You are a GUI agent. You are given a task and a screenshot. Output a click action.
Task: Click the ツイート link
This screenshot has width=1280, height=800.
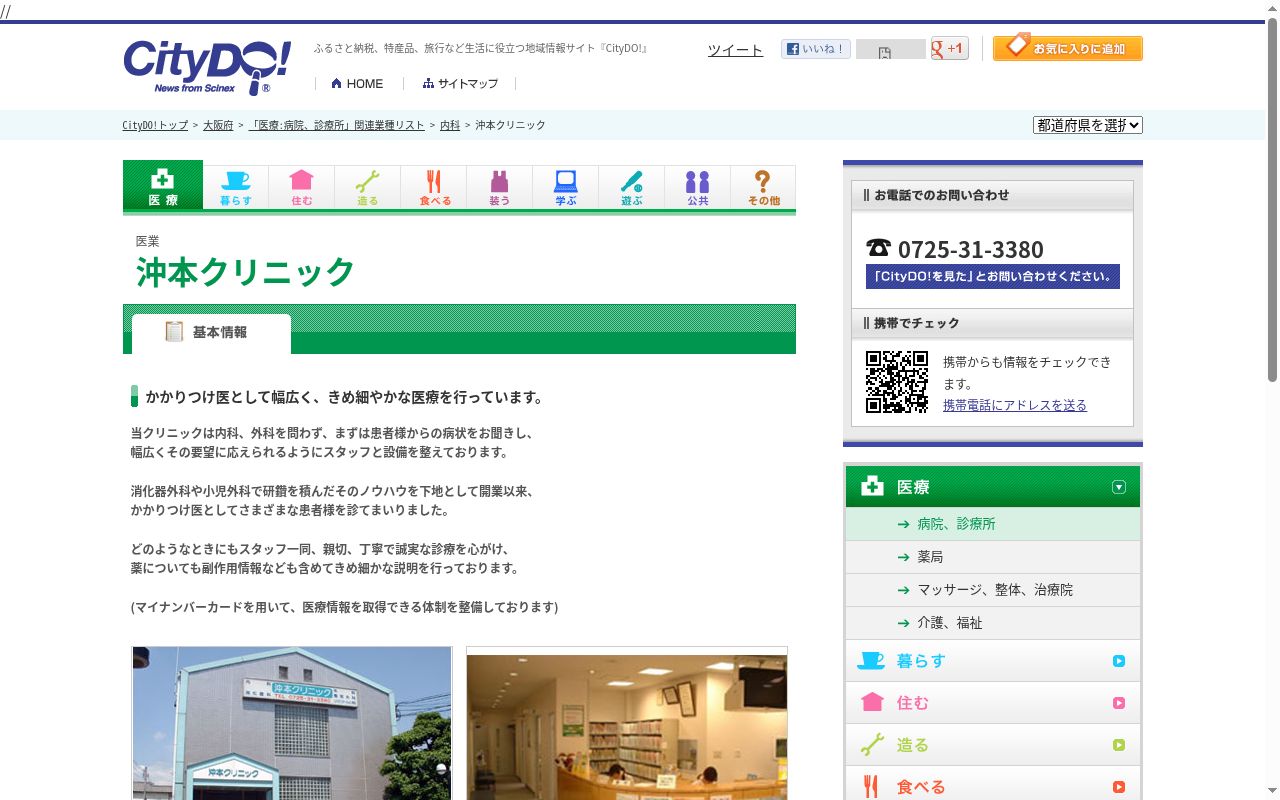(x=735, y=50)
